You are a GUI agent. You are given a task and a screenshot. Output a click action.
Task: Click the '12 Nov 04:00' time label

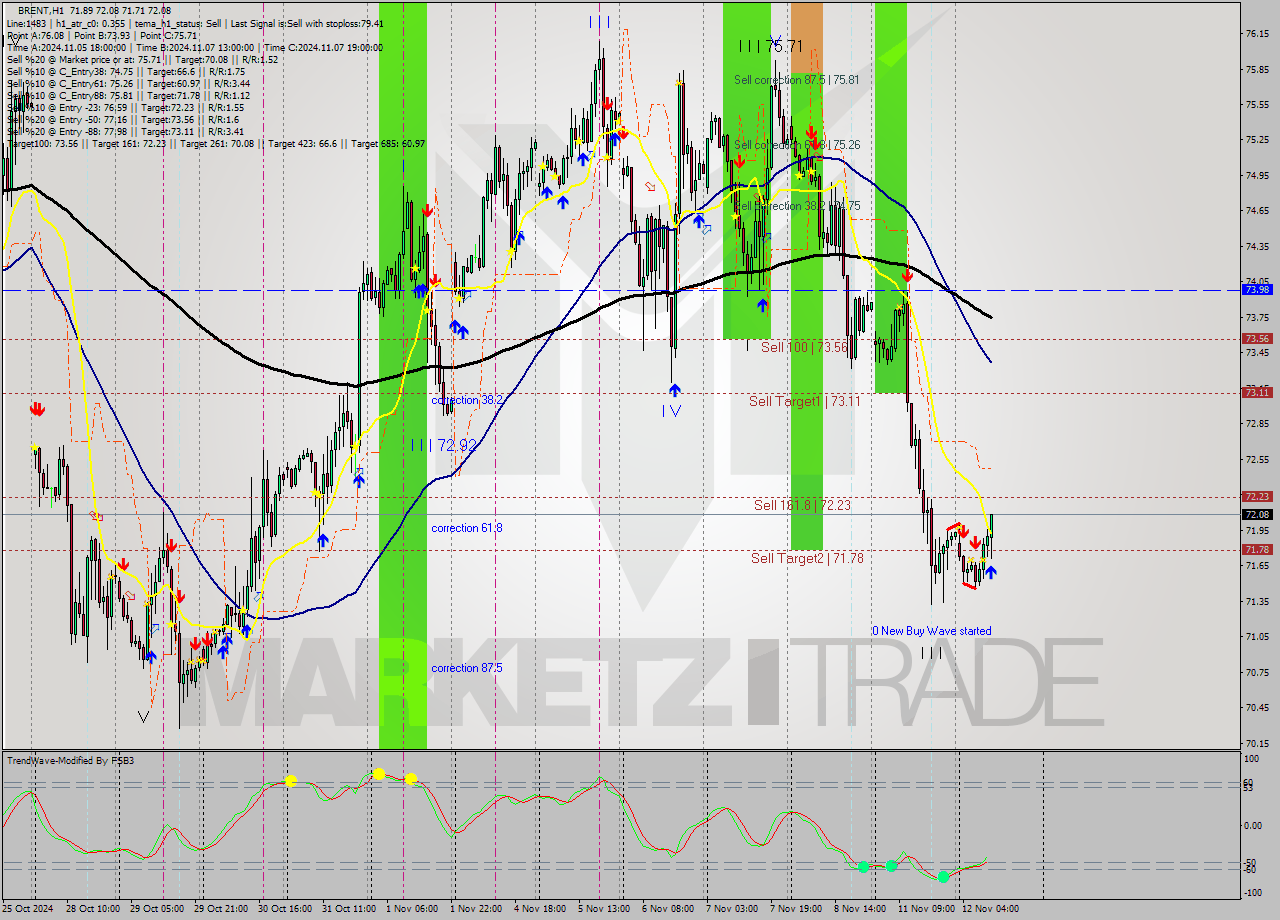pyautogui.click(x=990, y=909)
